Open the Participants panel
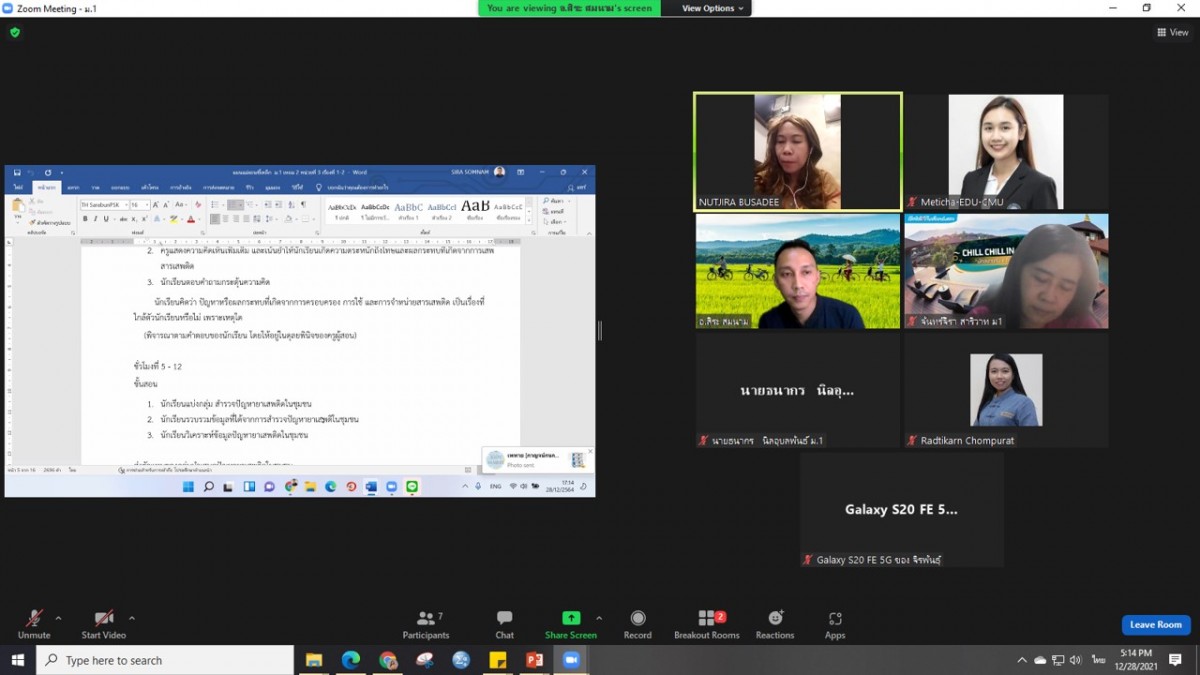Screen dimensions: 1200x675 (426, 623)
